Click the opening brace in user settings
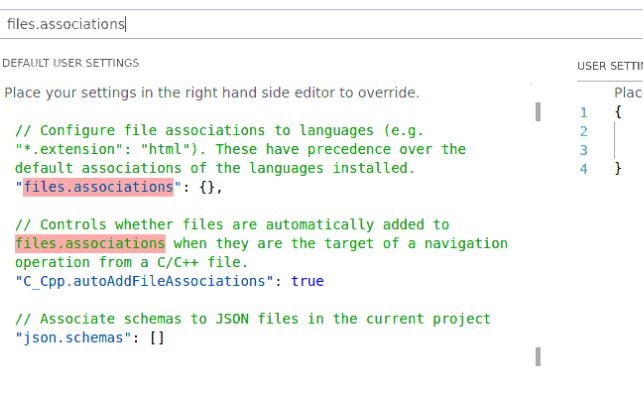 [x=618, y=112]
